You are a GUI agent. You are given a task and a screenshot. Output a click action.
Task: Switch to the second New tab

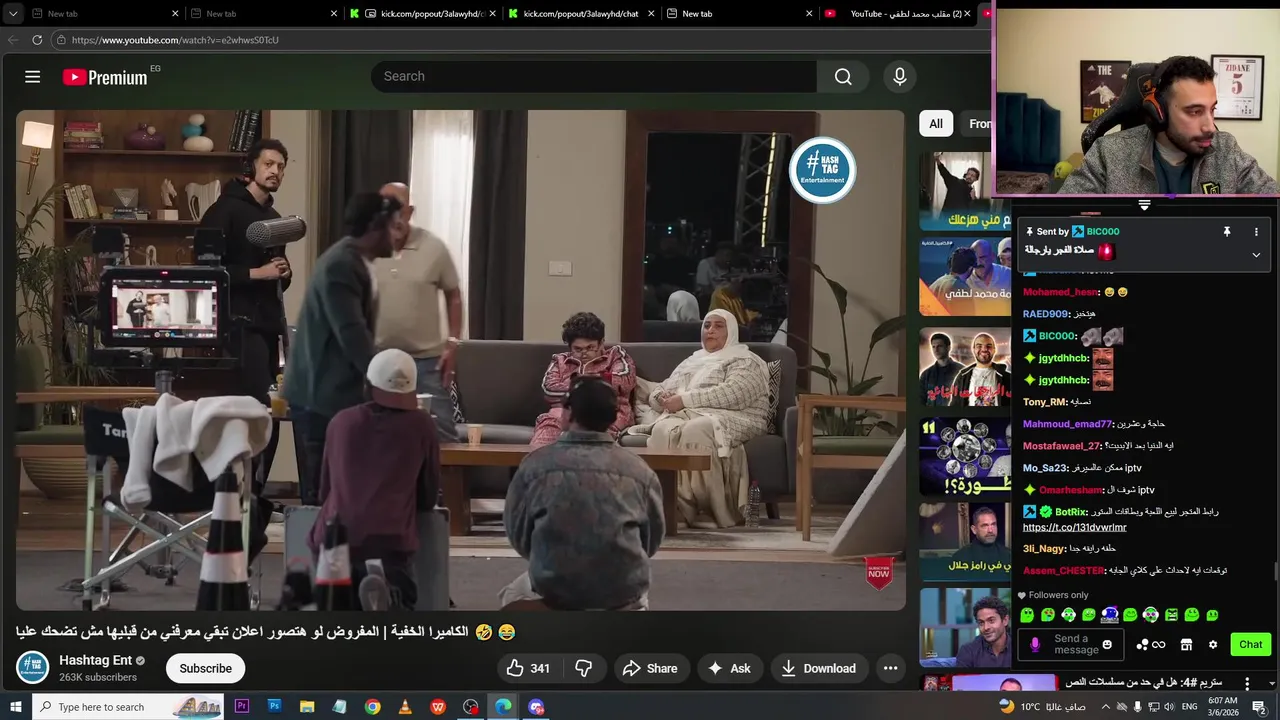[265, 14]
